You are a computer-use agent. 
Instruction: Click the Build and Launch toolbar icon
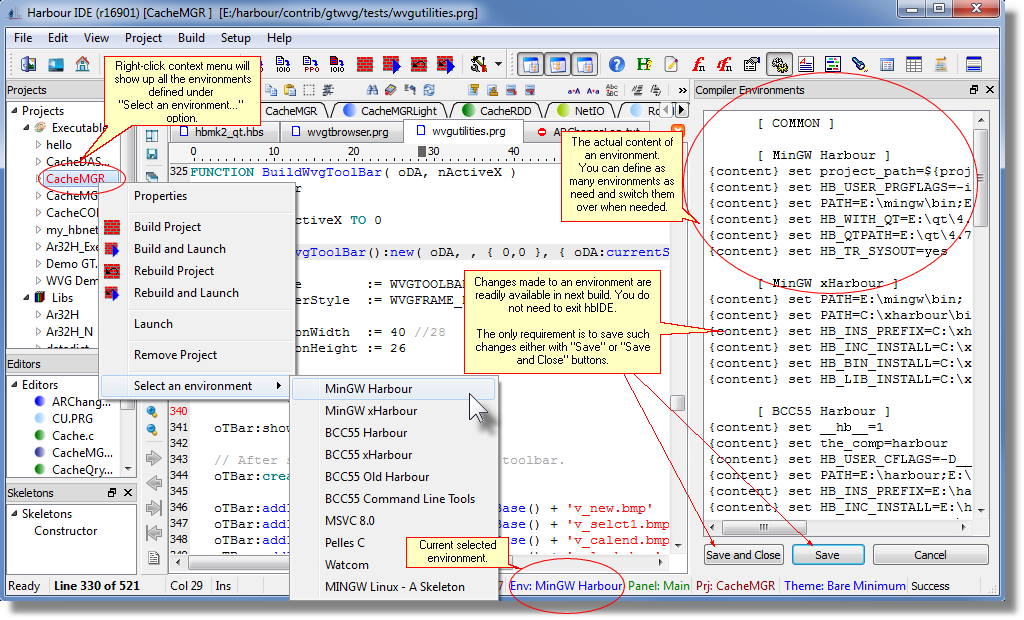click(393, 62)
